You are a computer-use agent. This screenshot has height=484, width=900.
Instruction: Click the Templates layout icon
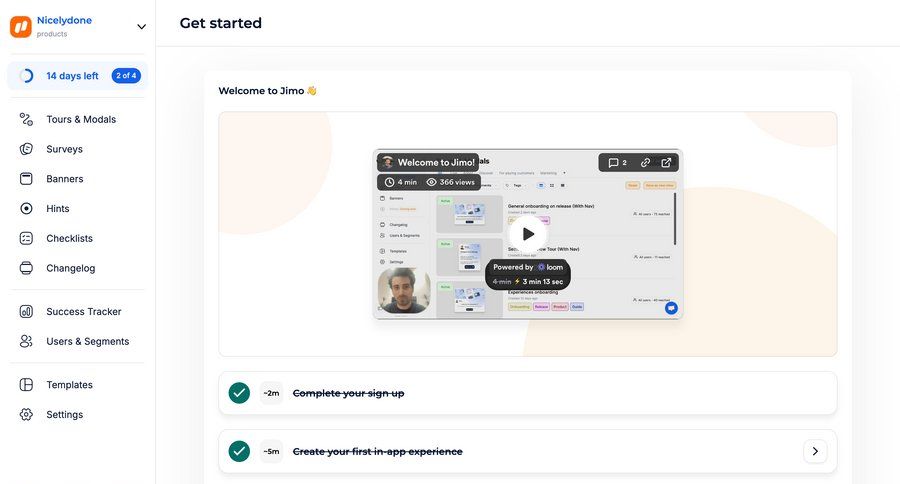26,385
